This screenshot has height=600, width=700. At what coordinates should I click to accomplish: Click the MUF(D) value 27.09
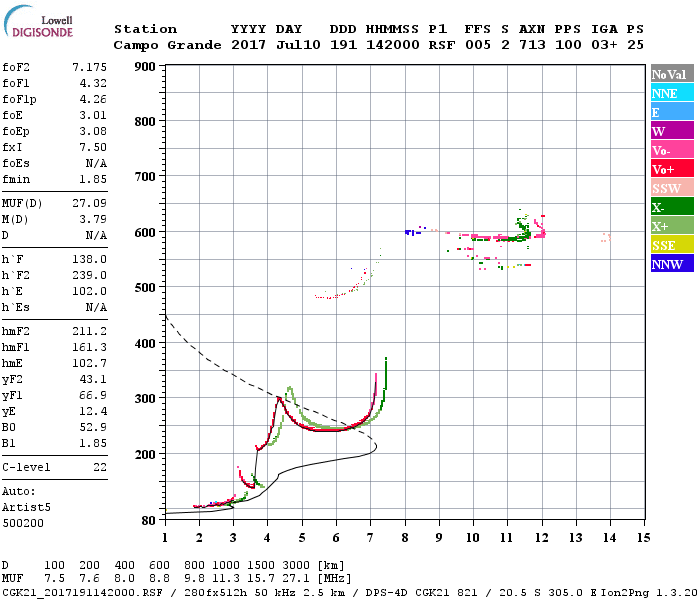tap(89, 204)
